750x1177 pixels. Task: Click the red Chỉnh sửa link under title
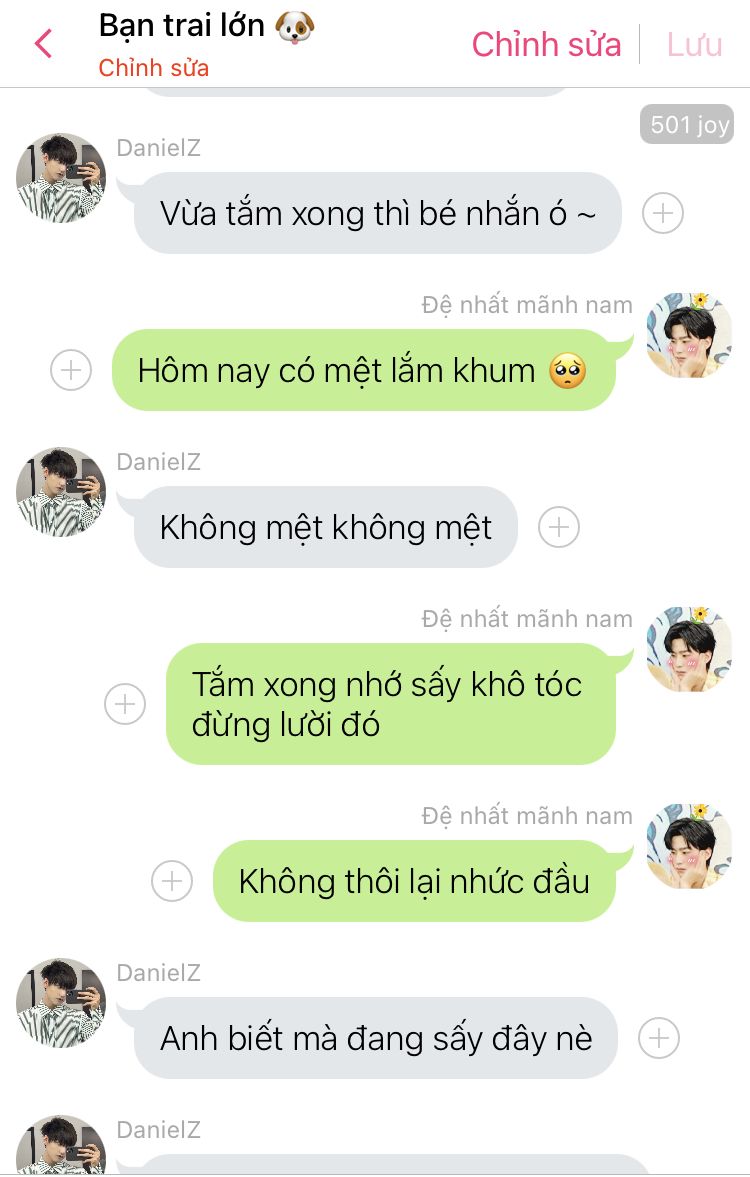tap(154, 68)
